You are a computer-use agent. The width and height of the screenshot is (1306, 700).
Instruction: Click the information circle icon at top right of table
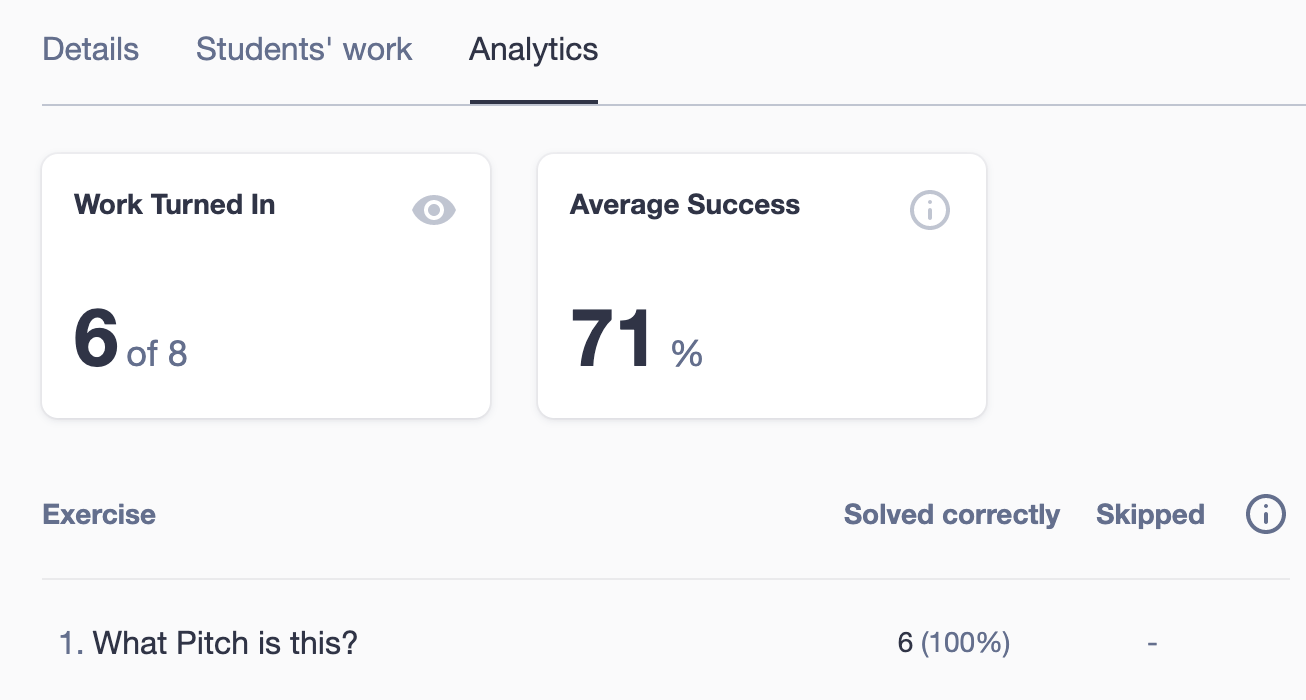coord(1265,514)
